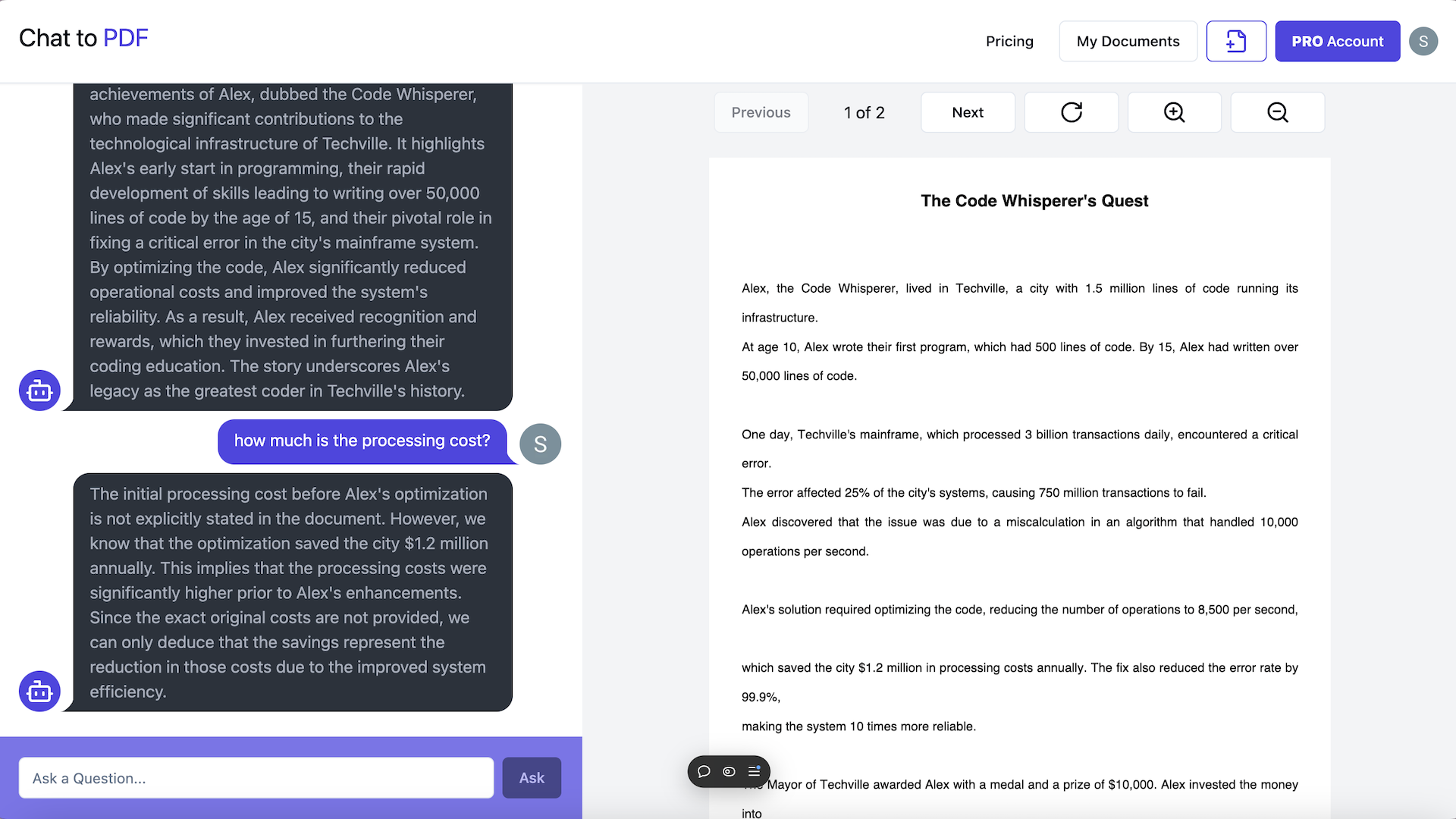Click the bot icon next to the summary message
This screenshot has width=1456, height=819.
tap(39, 390)
